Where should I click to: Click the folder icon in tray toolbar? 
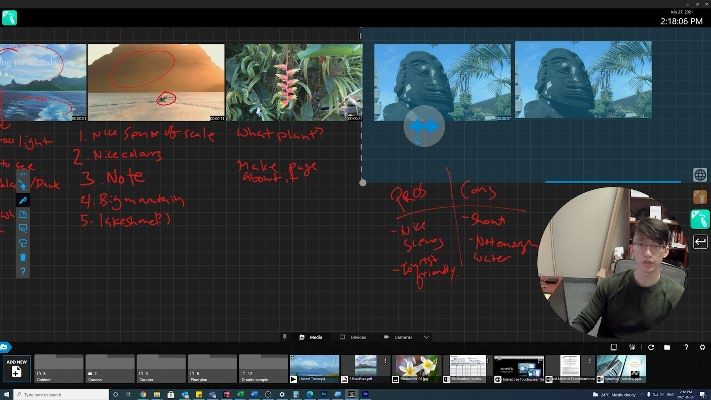point(667,347)
